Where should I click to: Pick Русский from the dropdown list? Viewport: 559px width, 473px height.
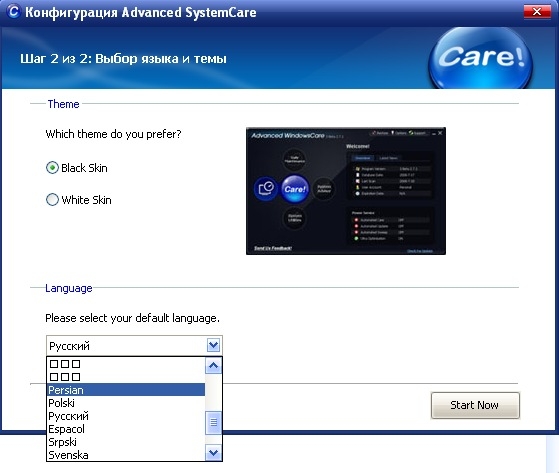pos(126,416)
